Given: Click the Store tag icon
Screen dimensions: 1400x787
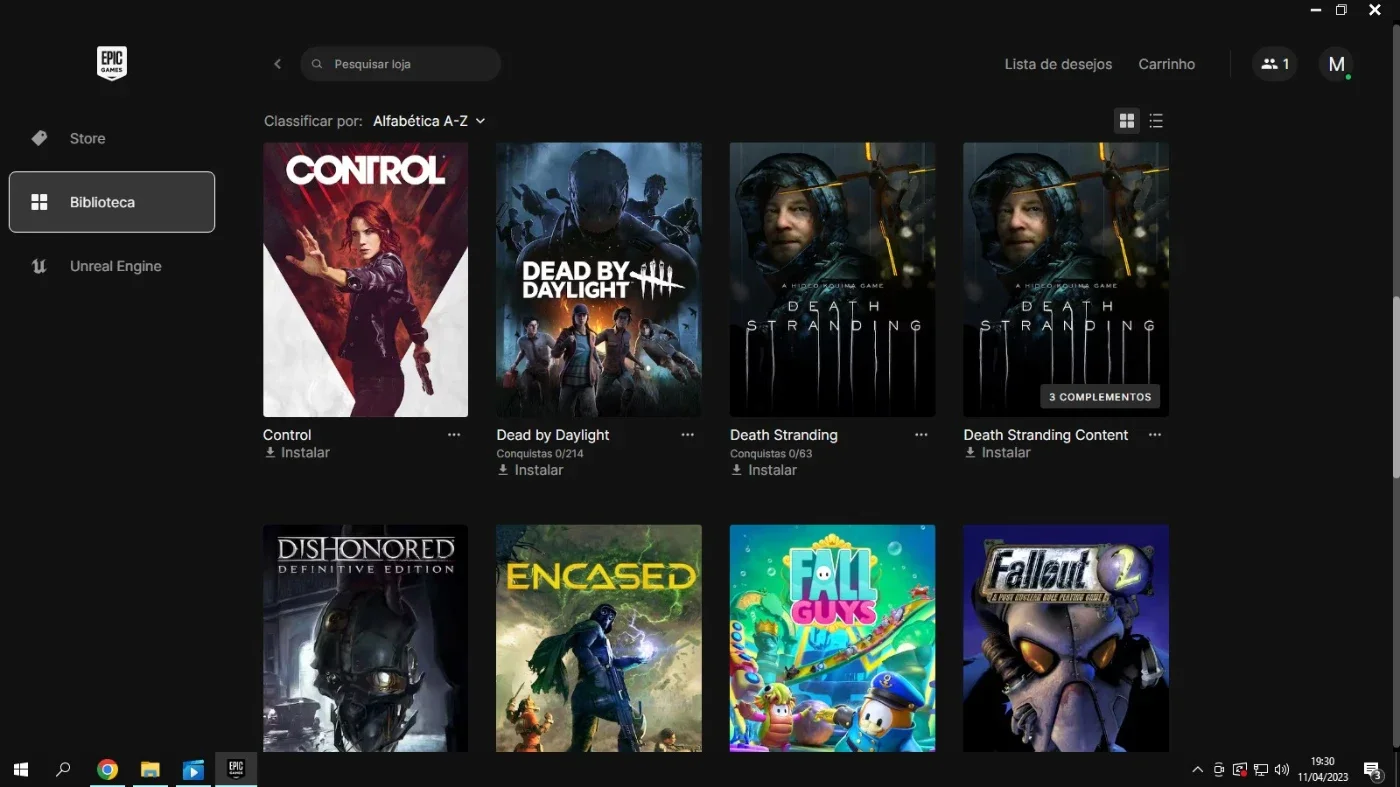Looking at the screenshot, I should (39, 138).
